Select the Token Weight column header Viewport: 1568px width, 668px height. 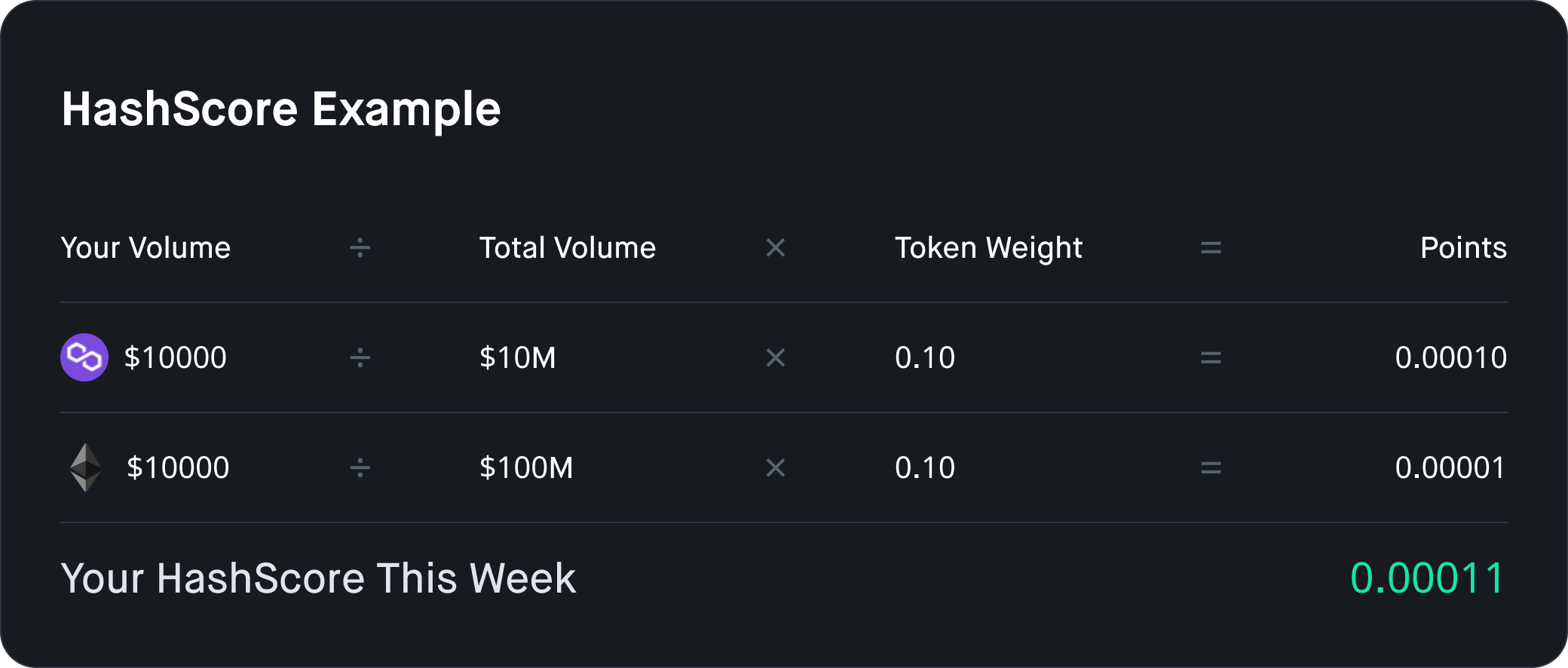(x=988, y=249)
